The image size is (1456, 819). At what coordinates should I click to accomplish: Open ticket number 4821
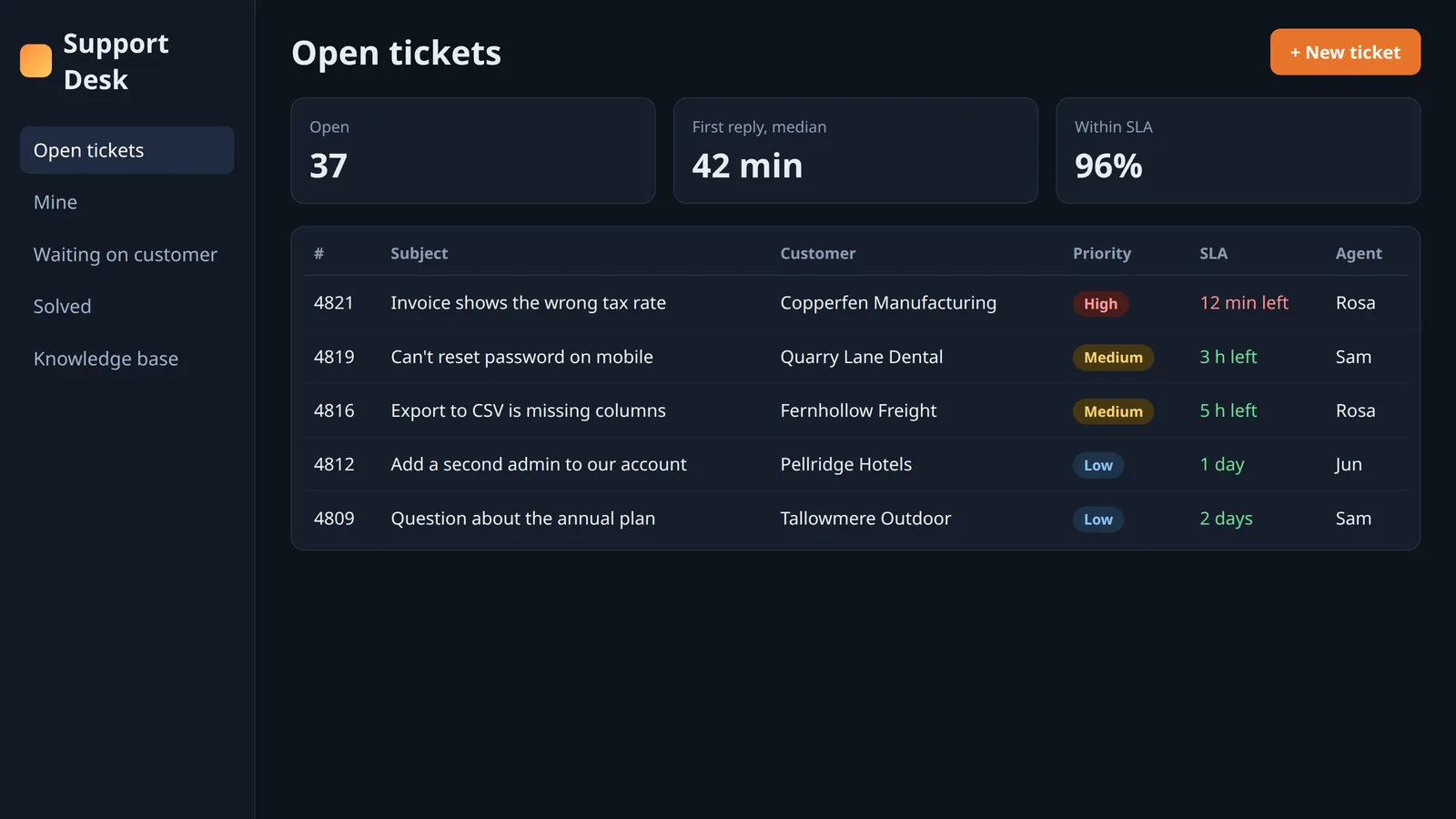[333, 303]
